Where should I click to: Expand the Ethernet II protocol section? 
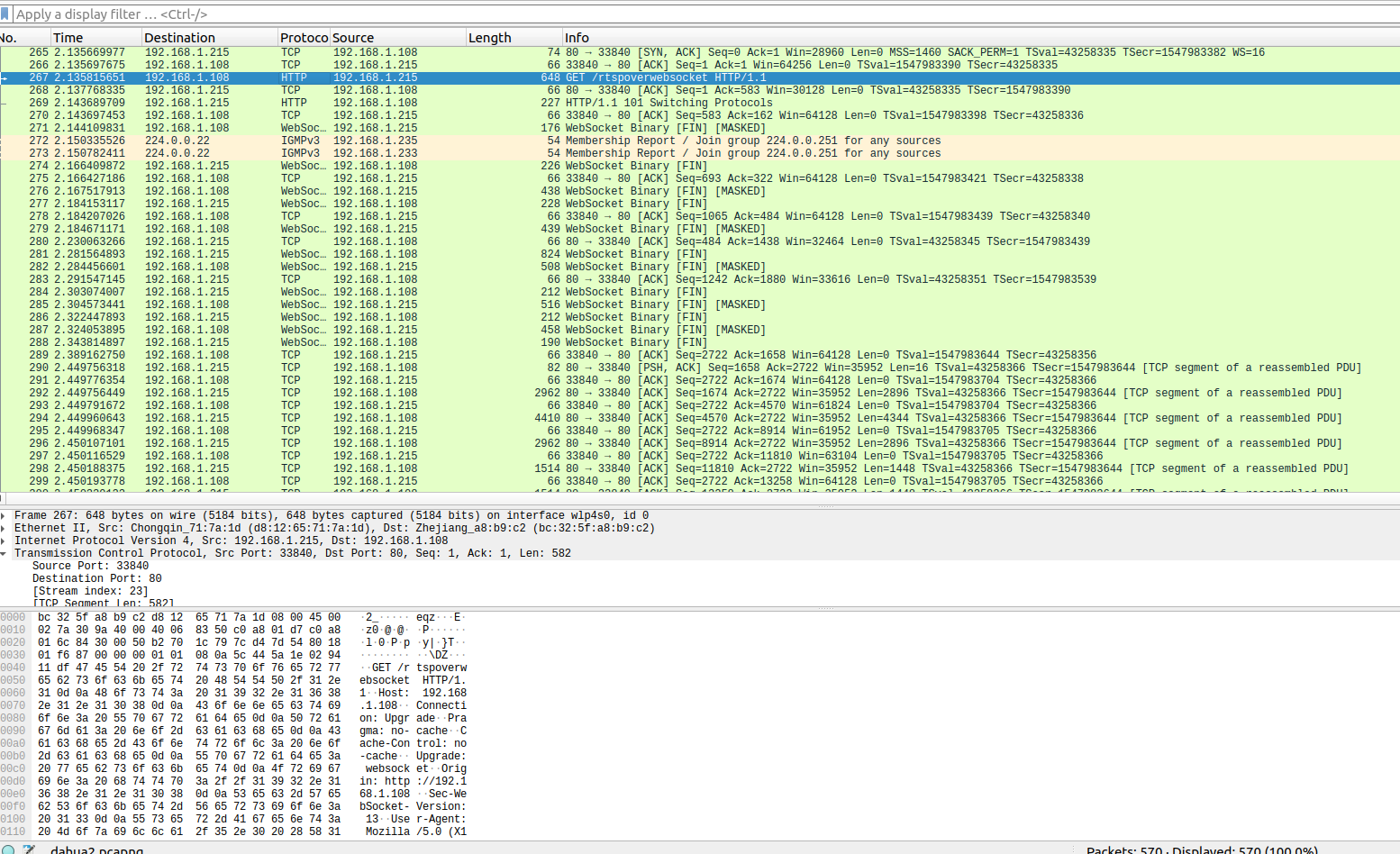coord(6,528)
